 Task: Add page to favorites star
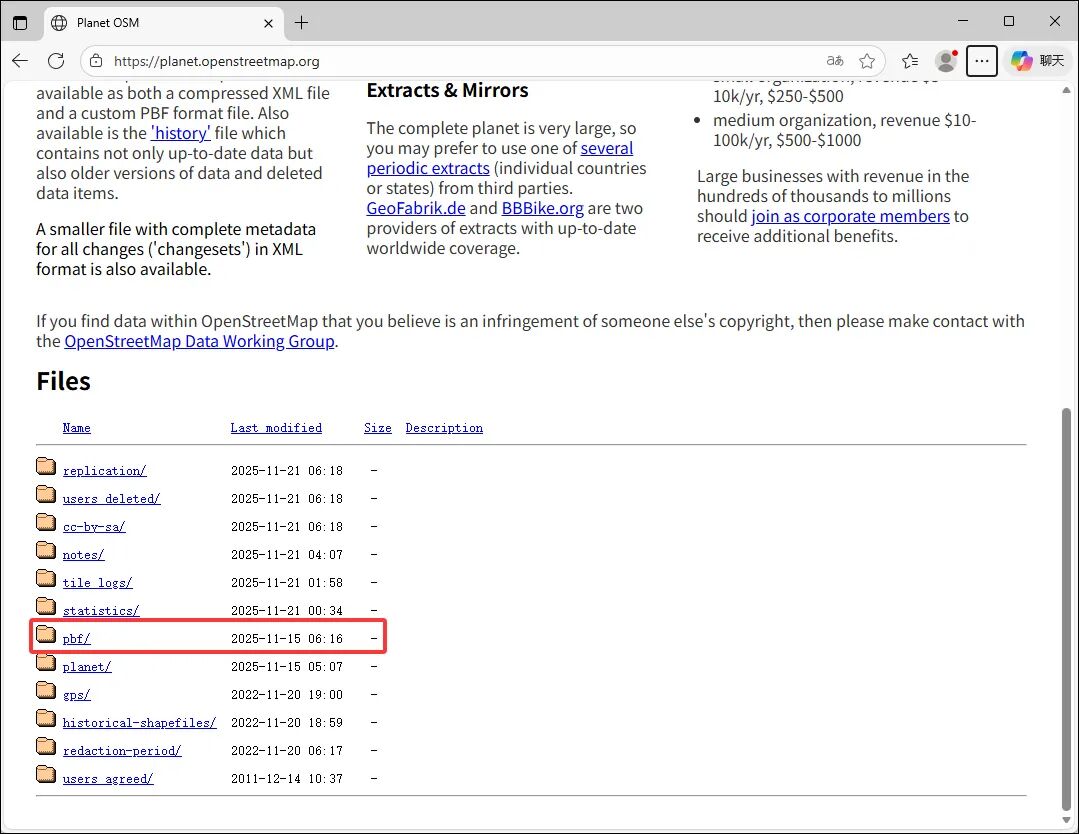(x=867, y=61)
